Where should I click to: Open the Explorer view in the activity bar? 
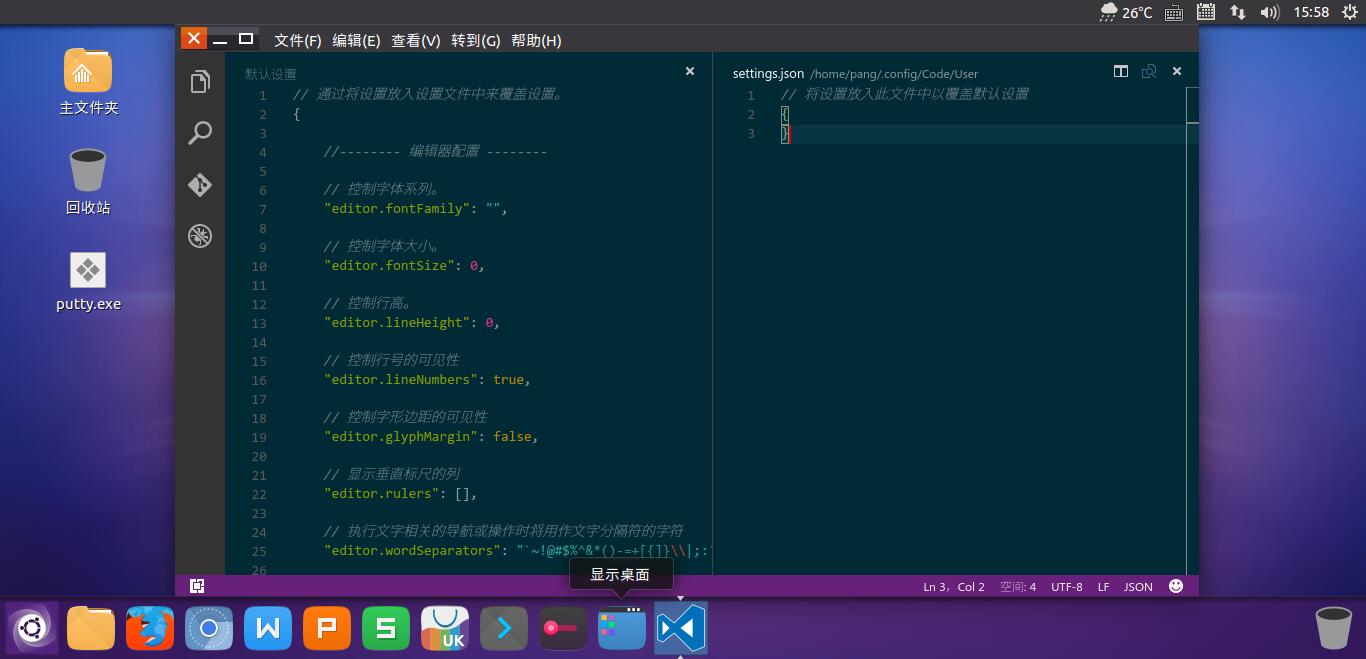[199, 81]
